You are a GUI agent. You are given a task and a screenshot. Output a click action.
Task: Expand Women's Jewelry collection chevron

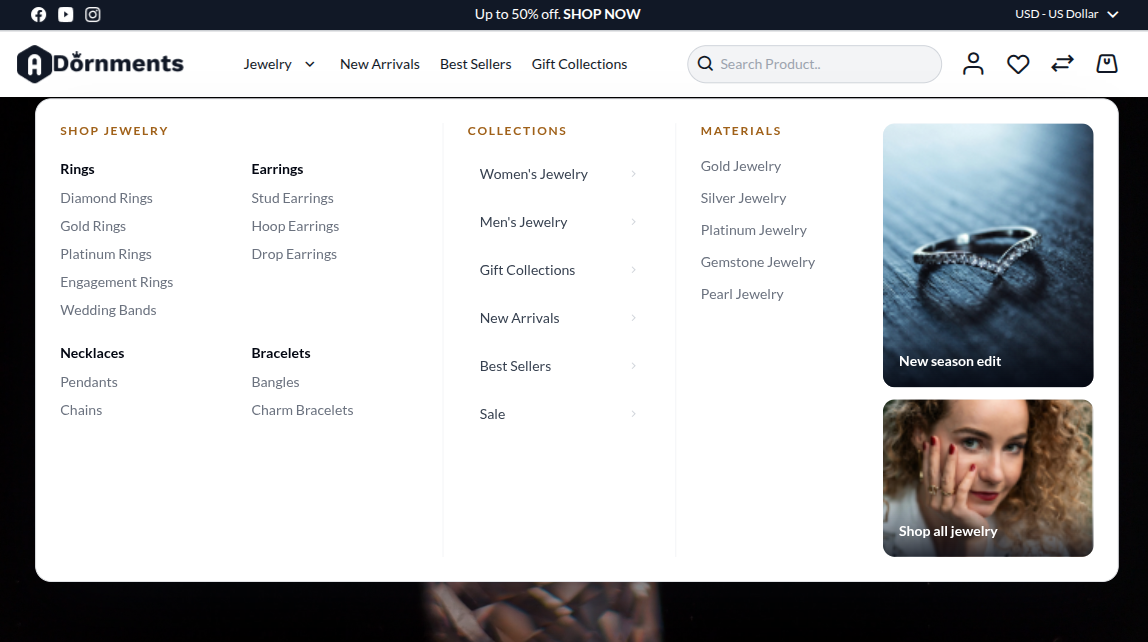tap(633, 174)
